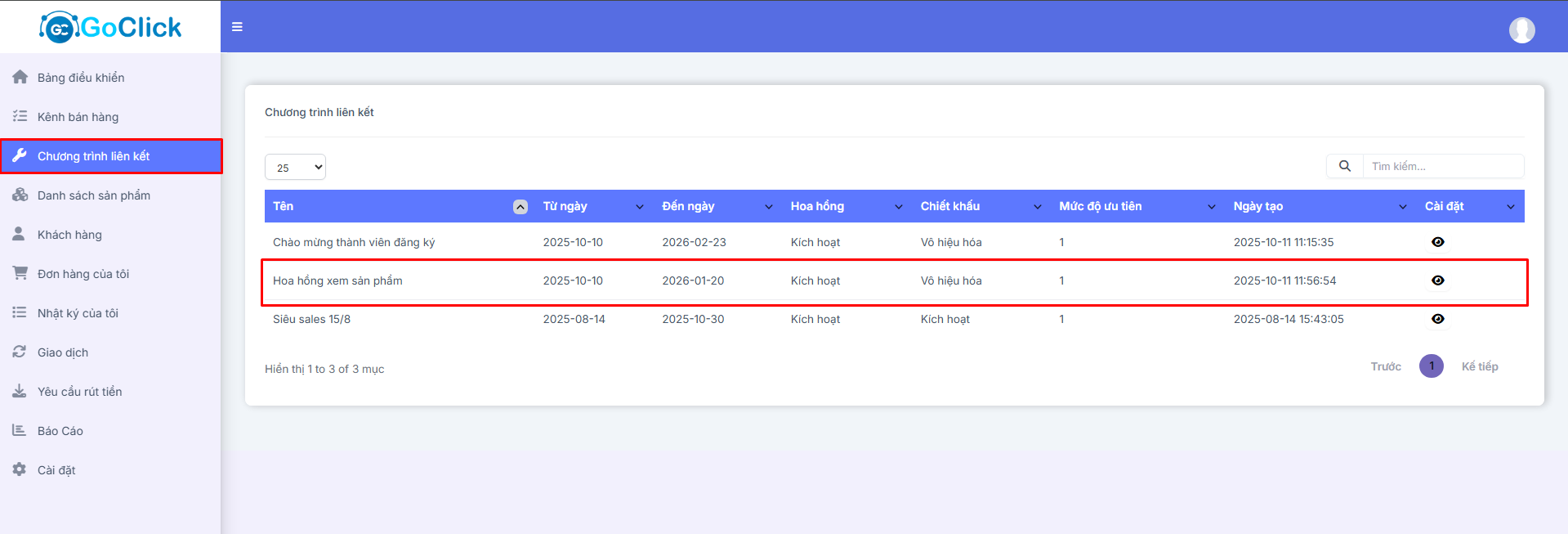This screenshot has width=1568, height=534.
Task: Open Danh sách sản phẩm in sidebar
Action: click(x=93, y=195)
